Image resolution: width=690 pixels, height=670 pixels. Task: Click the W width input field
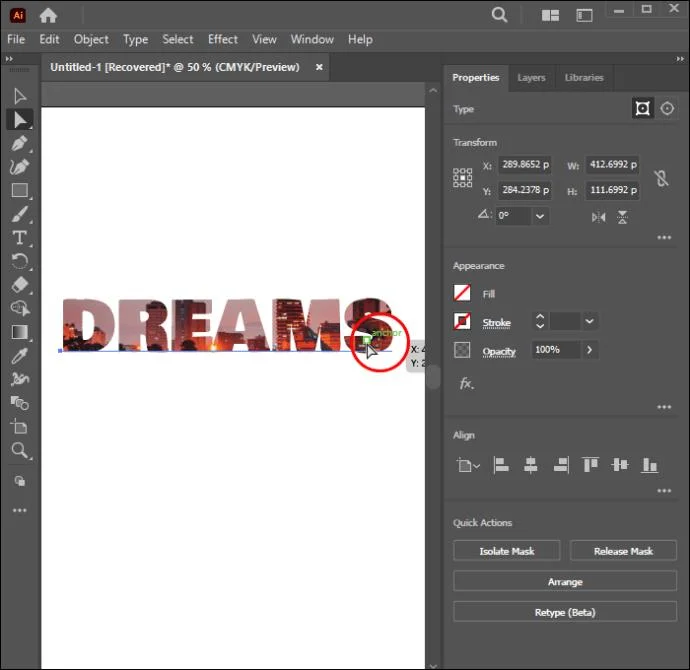[612, 165]
